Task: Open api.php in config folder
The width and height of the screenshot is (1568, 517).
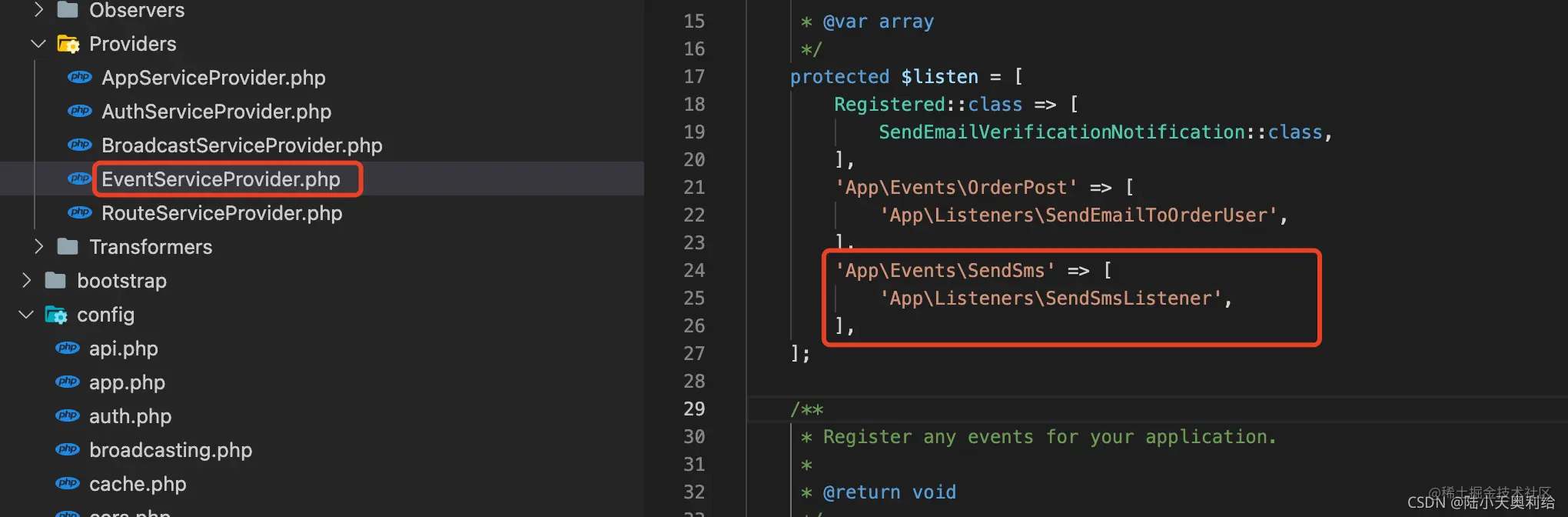Action: click(x=124, y=349)
